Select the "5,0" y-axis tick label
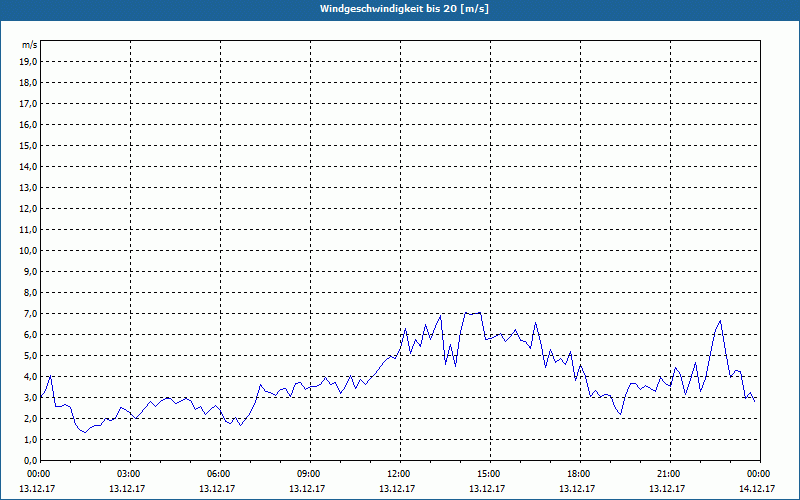Screen dimensions: 800x500 tap(30, 356)
